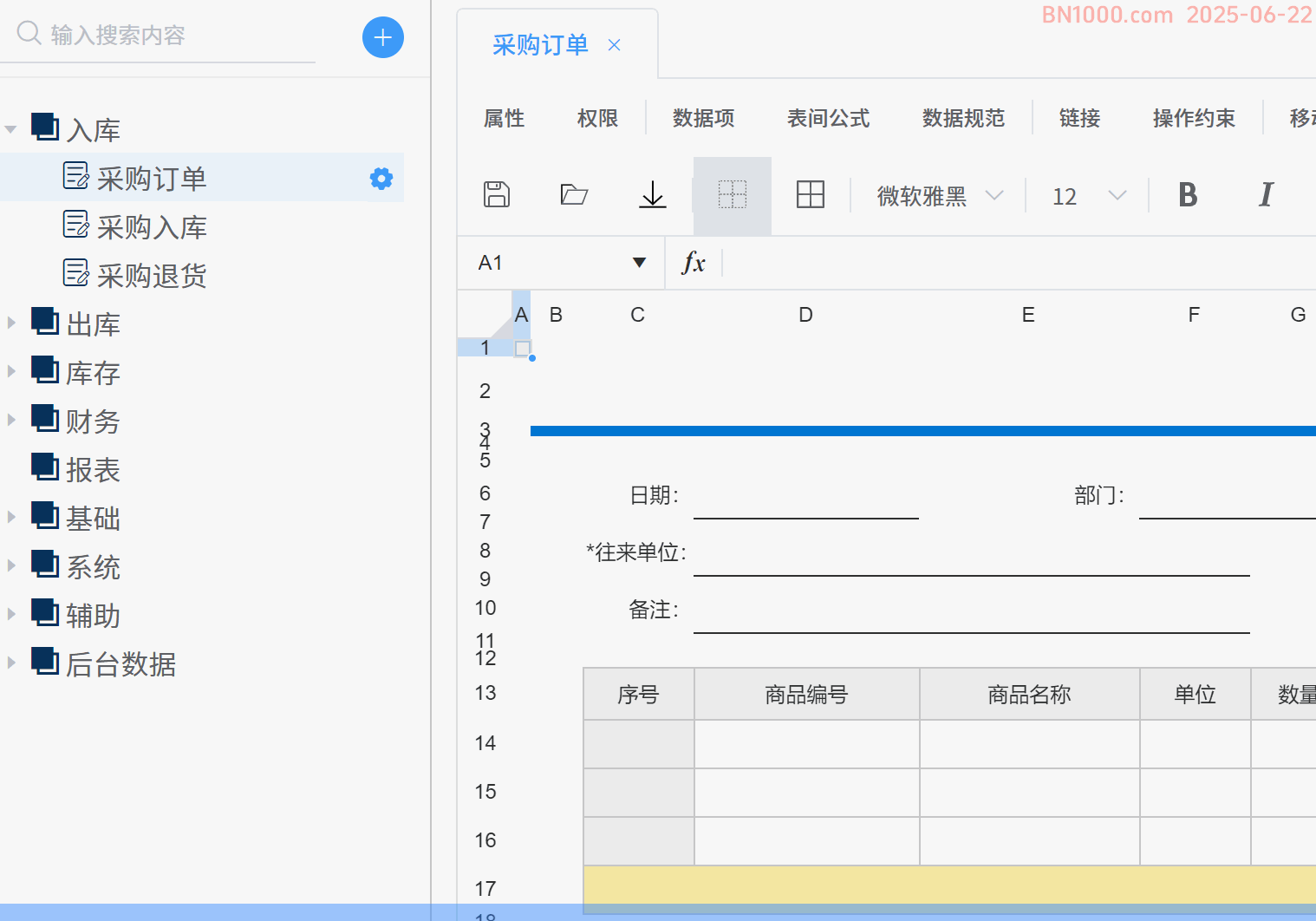Click the 商品名称 header cell

1029,694
